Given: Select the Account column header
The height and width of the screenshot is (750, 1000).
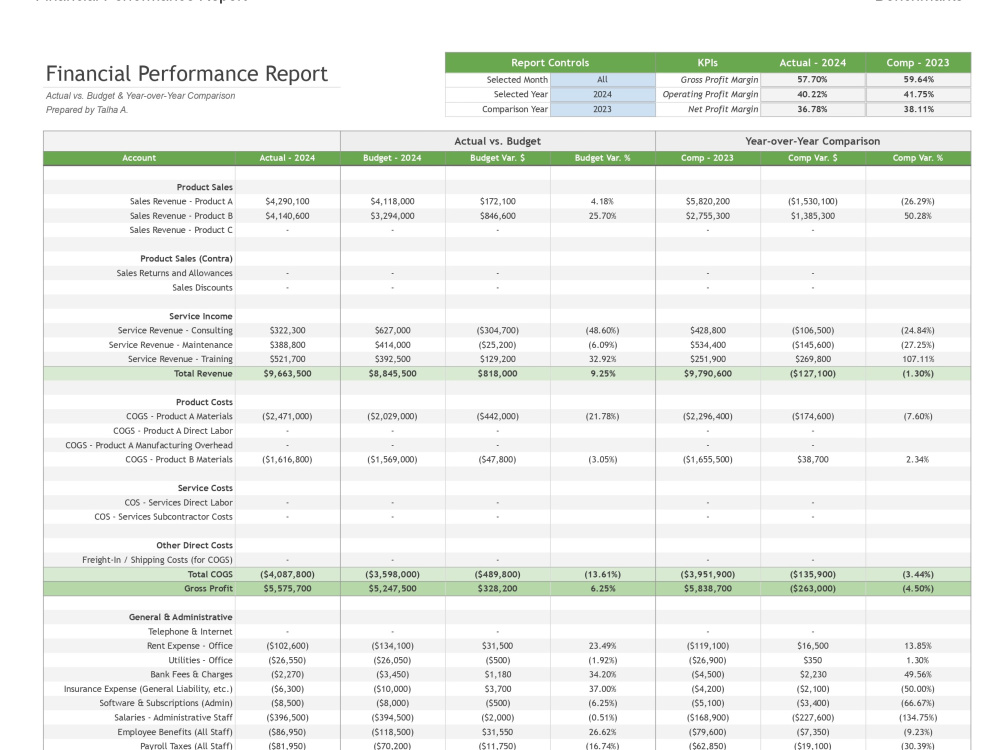Looking at the screenshot, I should tap(139, 158).
